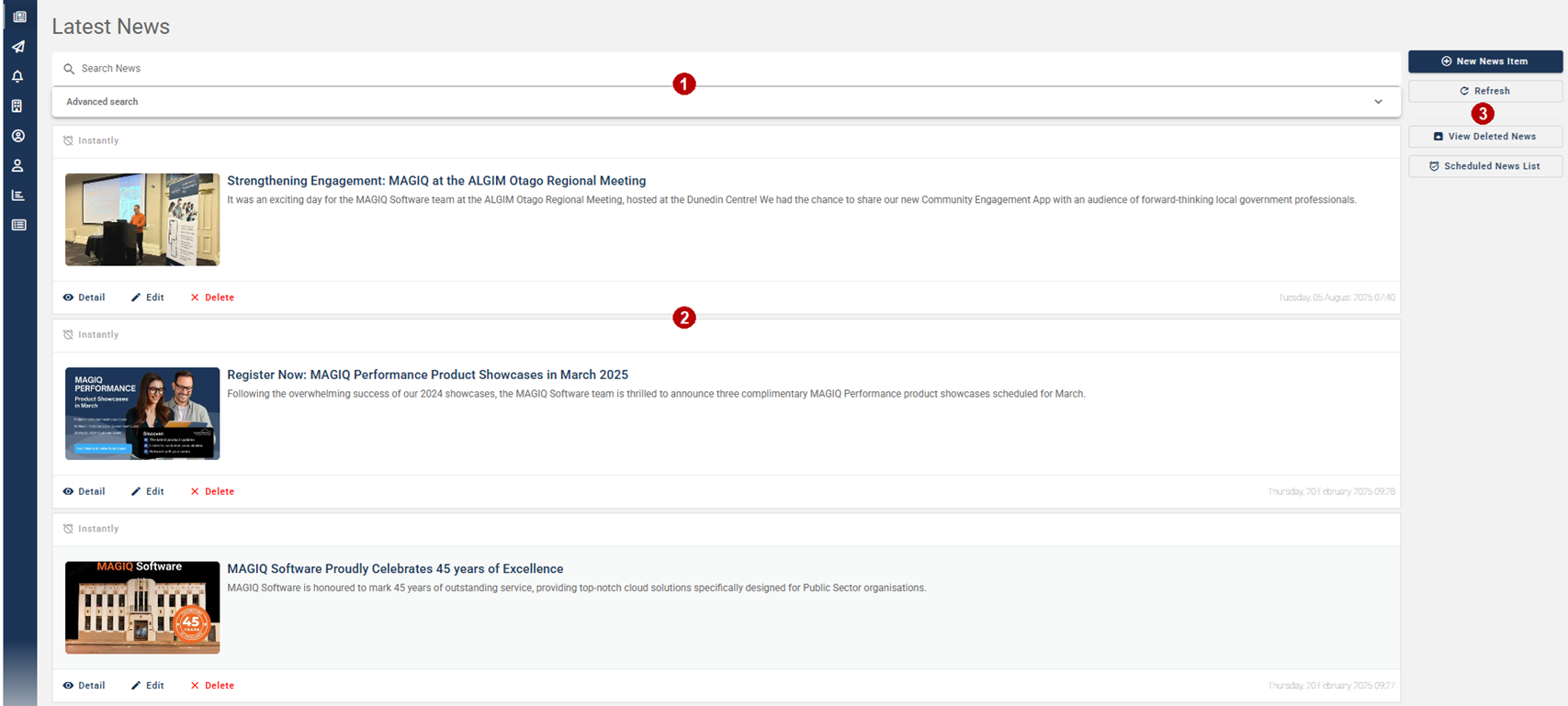
Task: Delete the Product Showcases March 2025 news
Action: click(212, 491)
